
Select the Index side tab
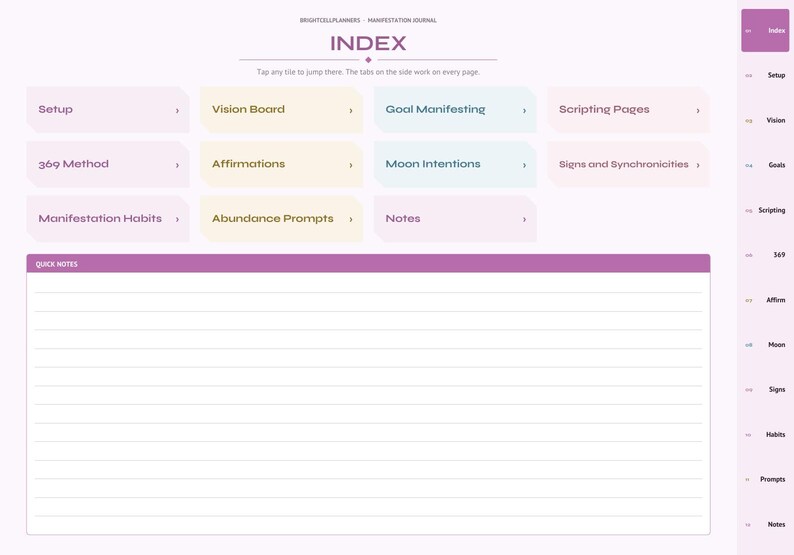pos(765,30)
